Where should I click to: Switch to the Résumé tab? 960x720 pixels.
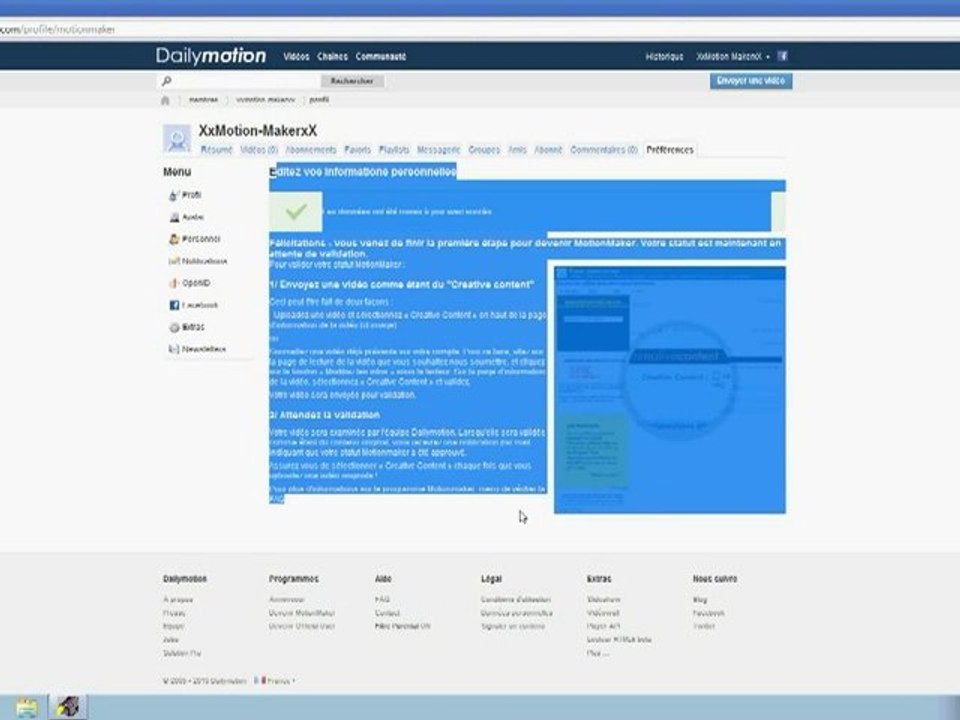point(217,149)
